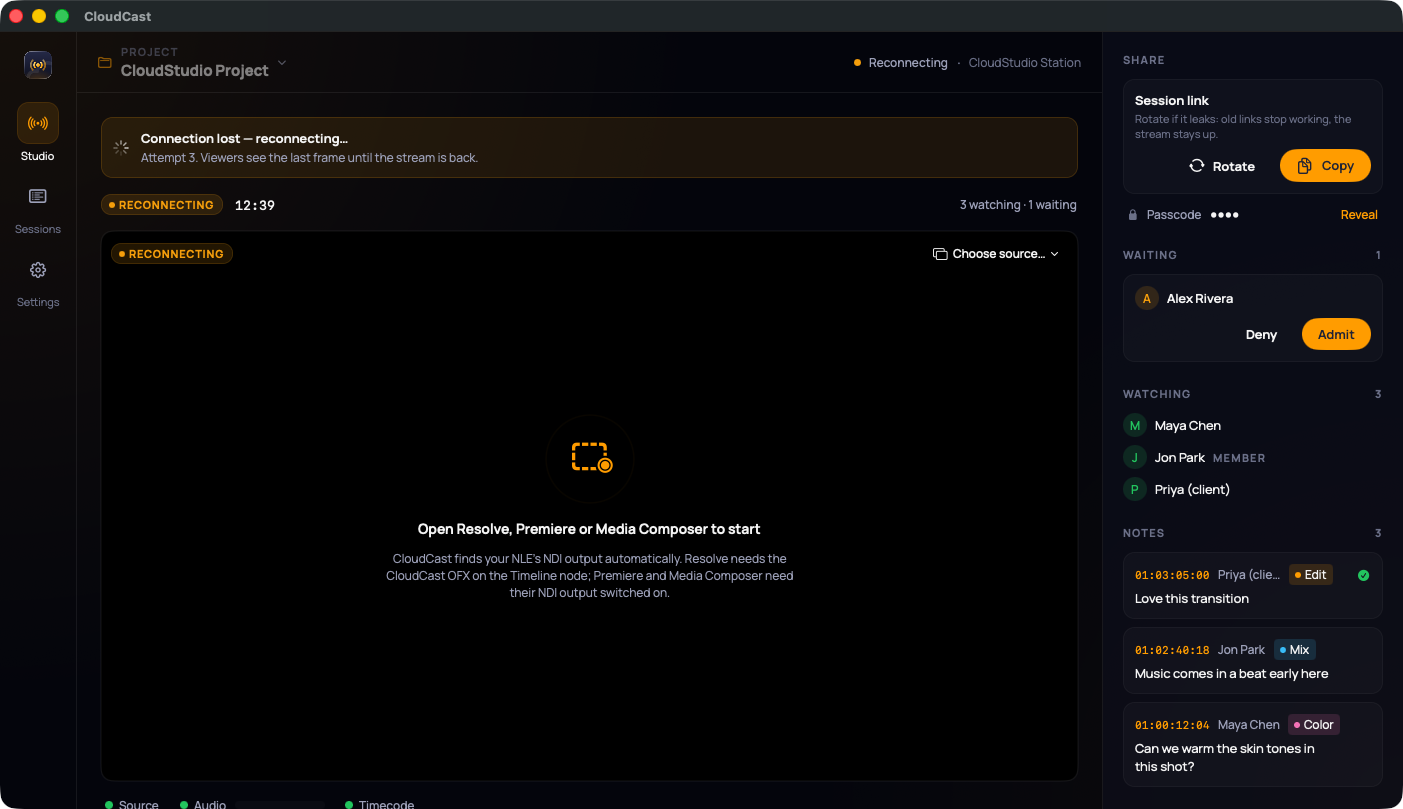This screenshot has height=809, width=1403.
Task: Jump to note timecode 01:03:05:00
Action: 1172,575
